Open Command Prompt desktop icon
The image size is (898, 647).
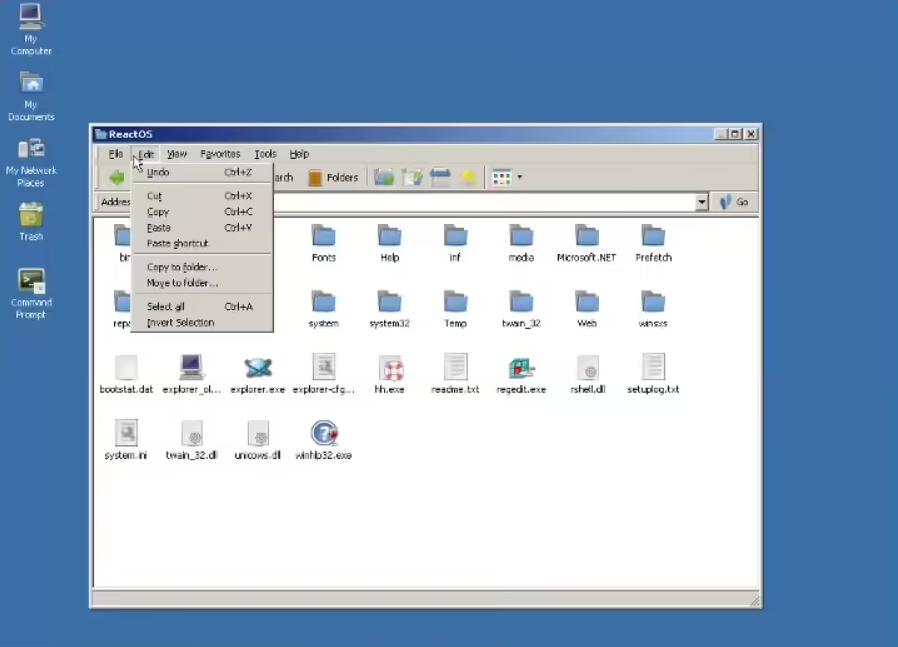pyautogui.click(x=31, y=282)
